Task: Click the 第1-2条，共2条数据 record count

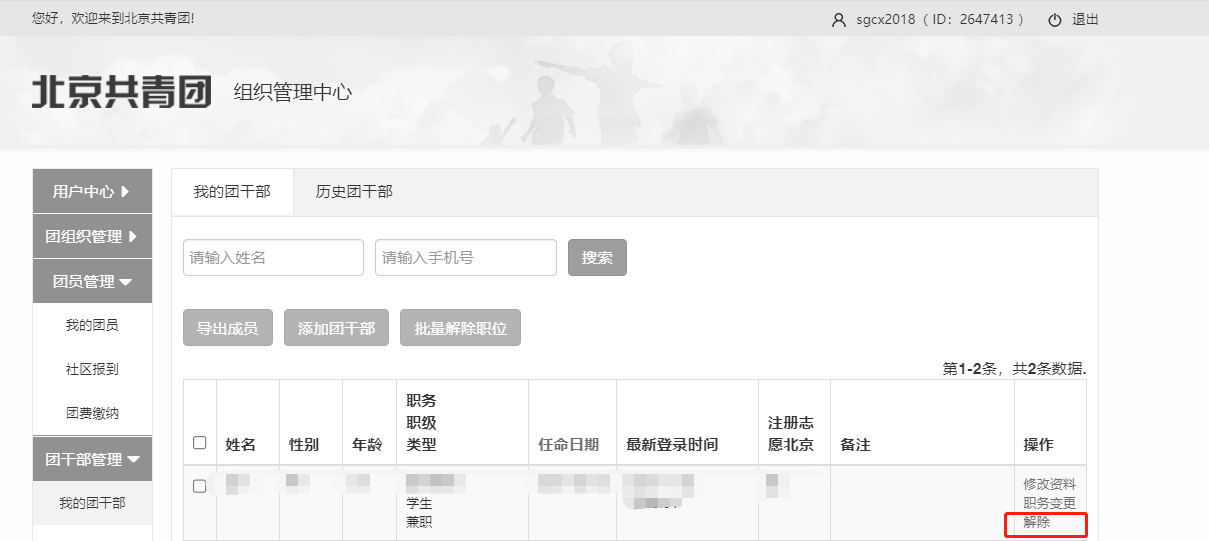Action: pyautogui.click(x=1014, y=368)
